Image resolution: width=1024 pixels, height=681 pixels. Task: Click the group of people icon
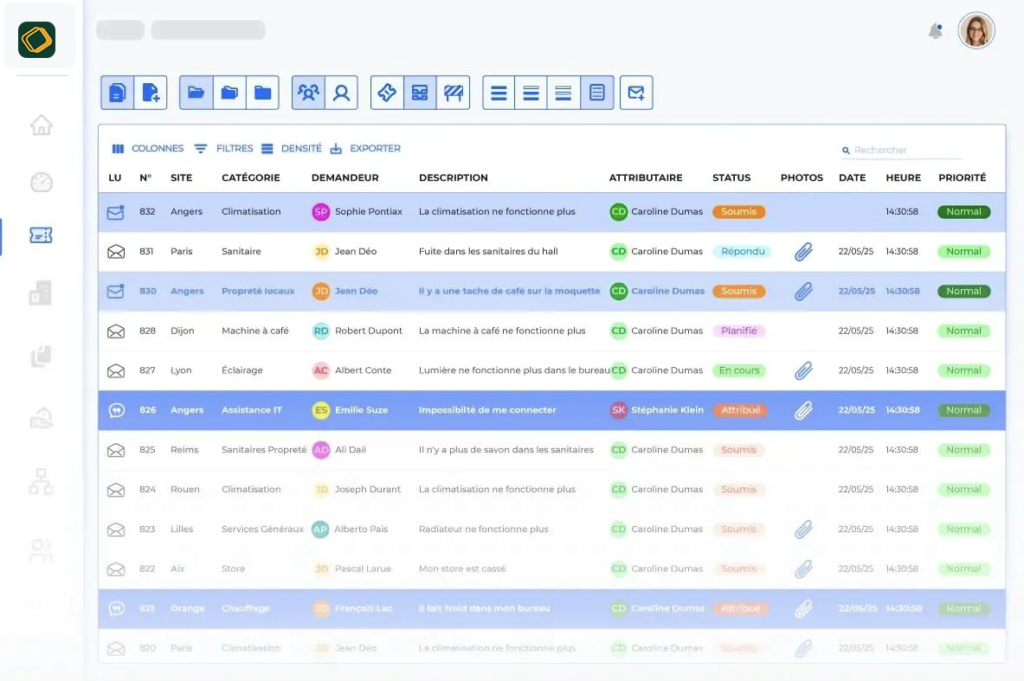coord(309,93)
